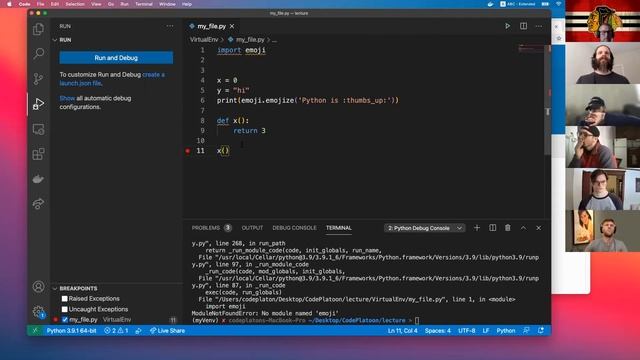640x360 pixels.
Task: Kill terminal with trash icon
Action: coord(508,228)
